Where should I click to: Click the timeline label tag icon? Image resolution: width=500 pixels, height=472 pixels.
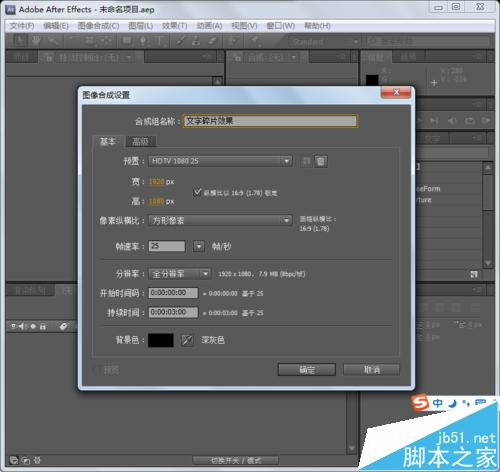[63, 326]
